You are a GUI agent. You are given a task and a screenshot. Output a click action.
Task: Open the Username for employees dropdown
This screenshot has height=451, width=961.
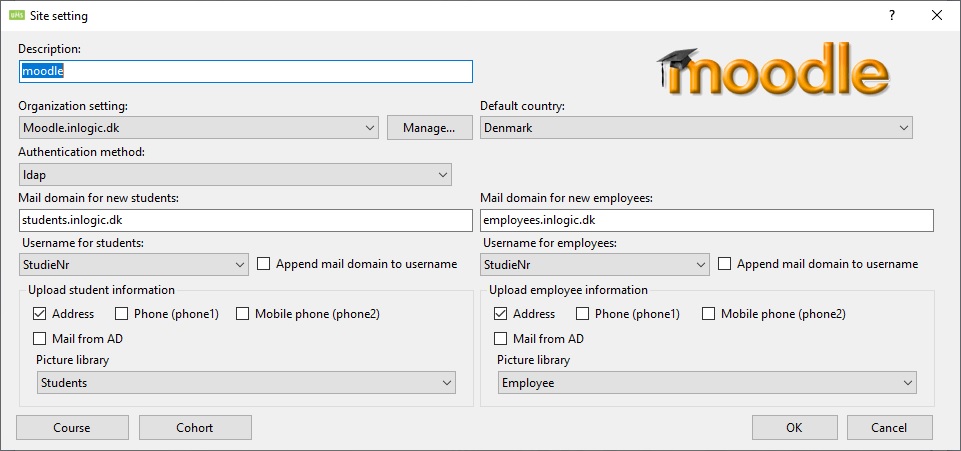pos(595,265)
